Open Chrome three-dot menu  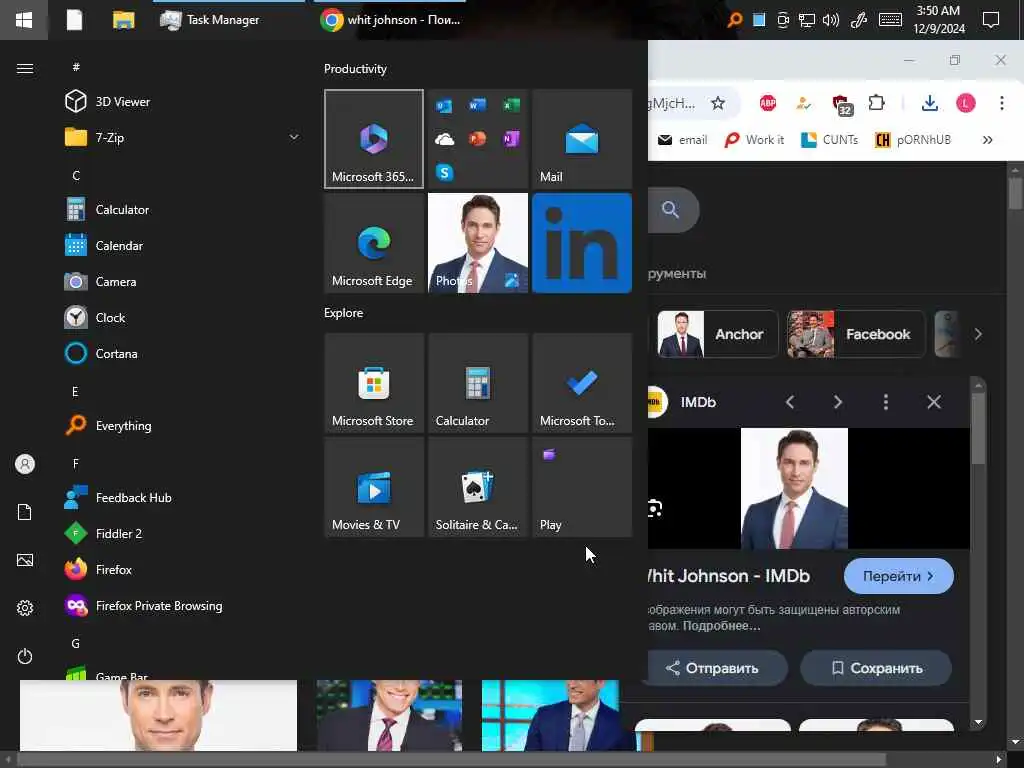point(1001,103)
